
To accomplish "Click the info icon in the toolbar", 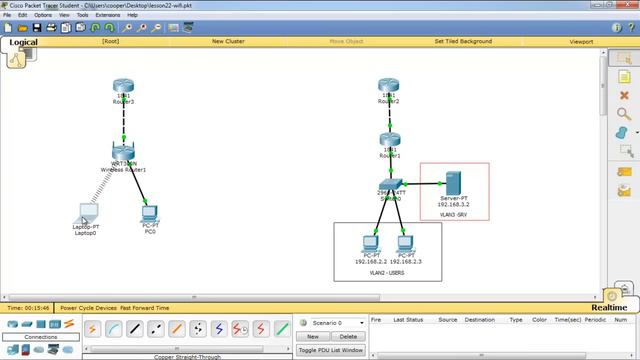I will (x=616, y=28).
